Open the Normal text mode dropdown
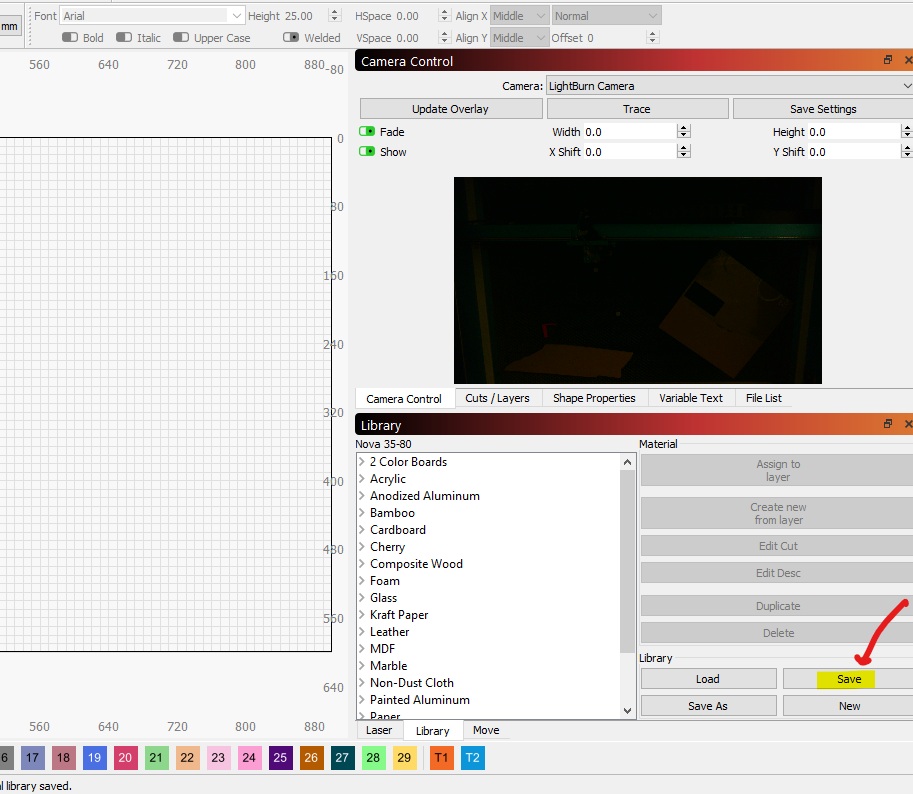 tap(606, 16)
